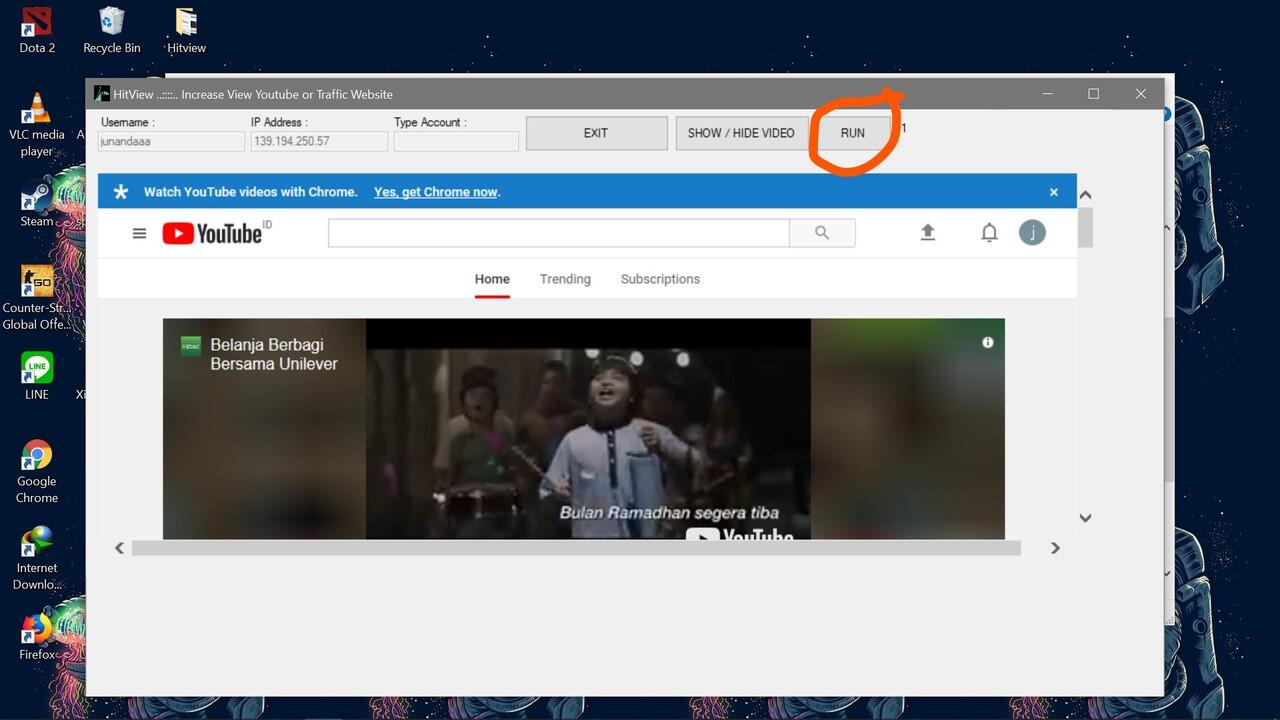The height and width of the screenshot is (720, 1280).
Task: Switch to the Subscriptions tab
Action: pyautogui.click(x=660, y=279)
